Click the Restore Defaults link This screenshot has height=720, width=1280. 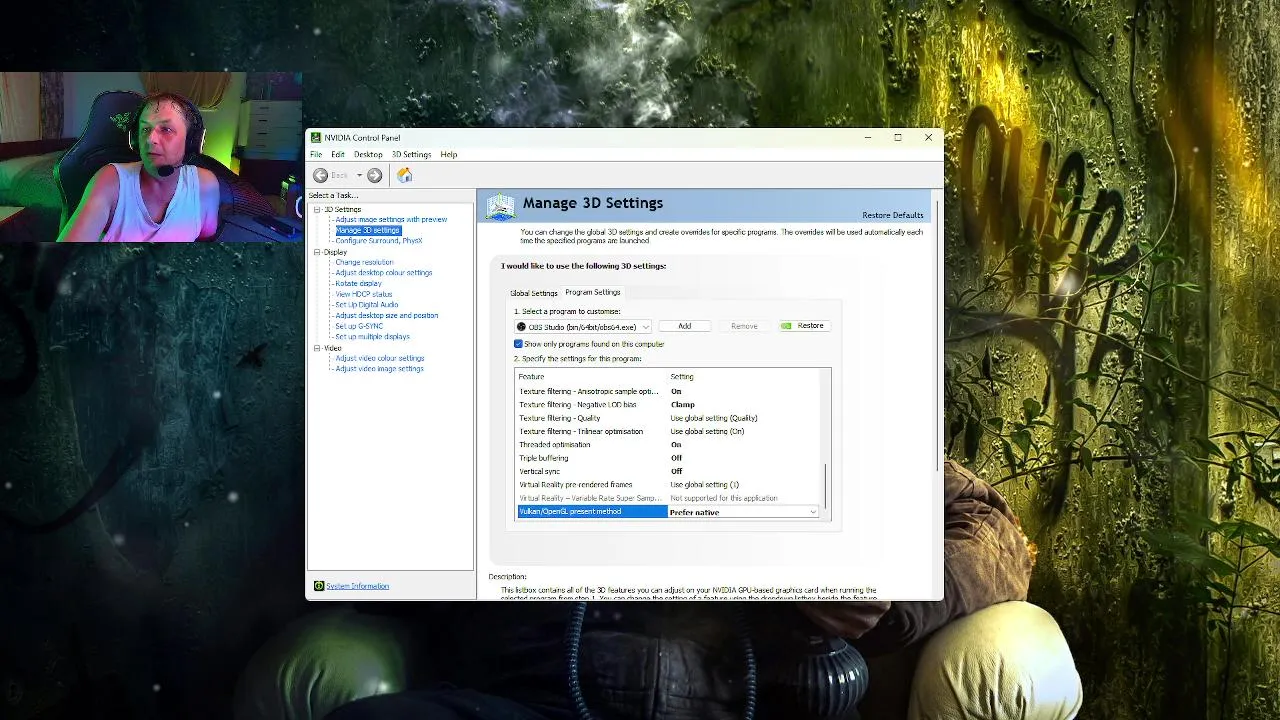tap(893, 215)
